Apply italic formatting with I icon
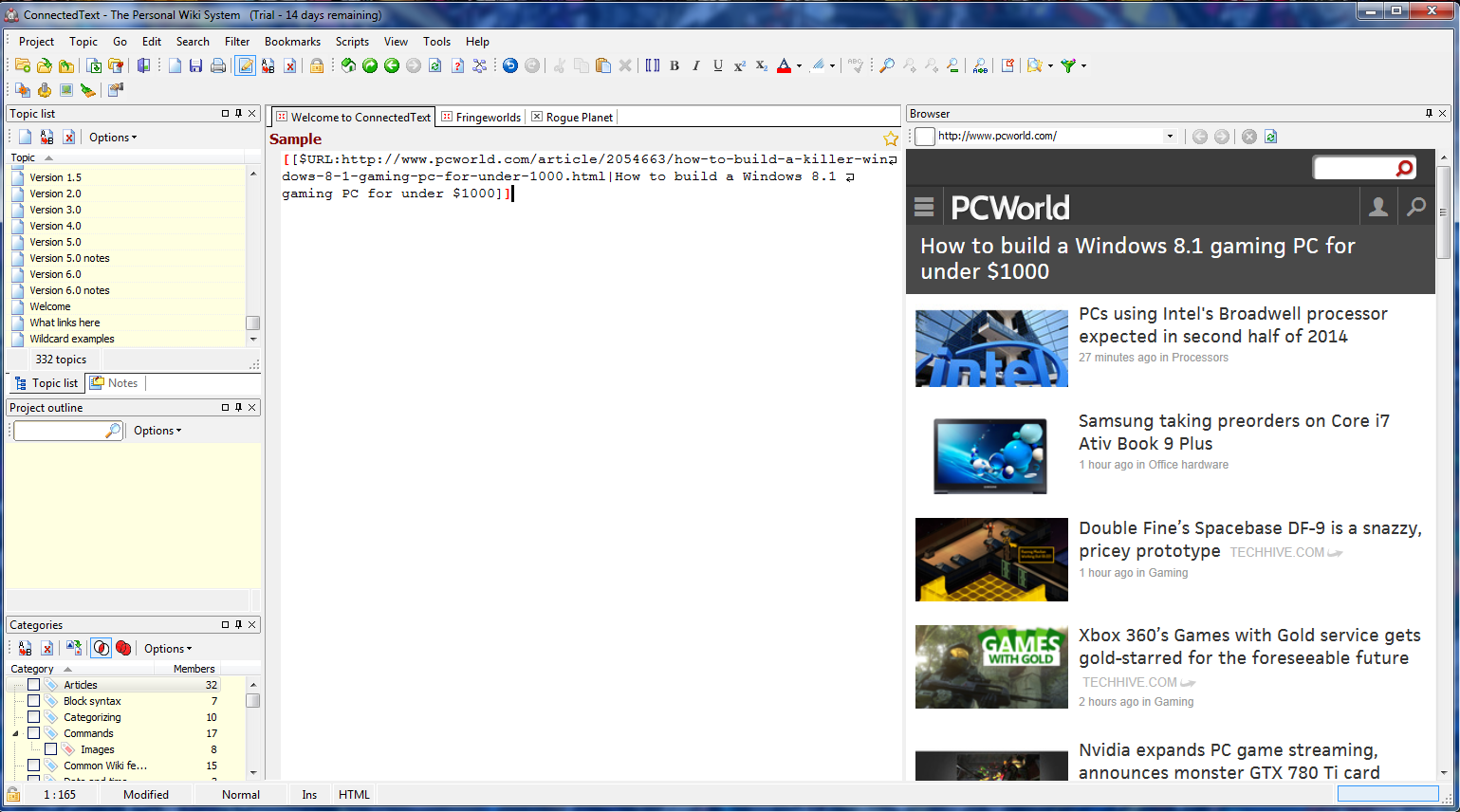The image size is (1460, 812). point(696,65)
